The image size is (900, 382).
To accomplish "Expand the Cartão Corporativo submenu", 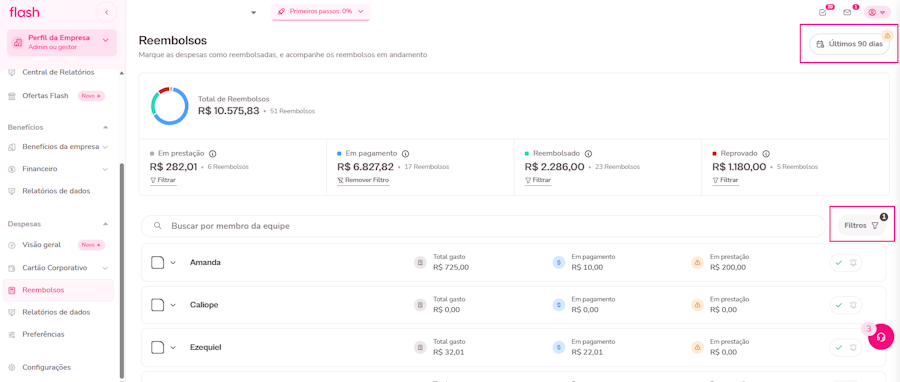I will click(105, 268).
